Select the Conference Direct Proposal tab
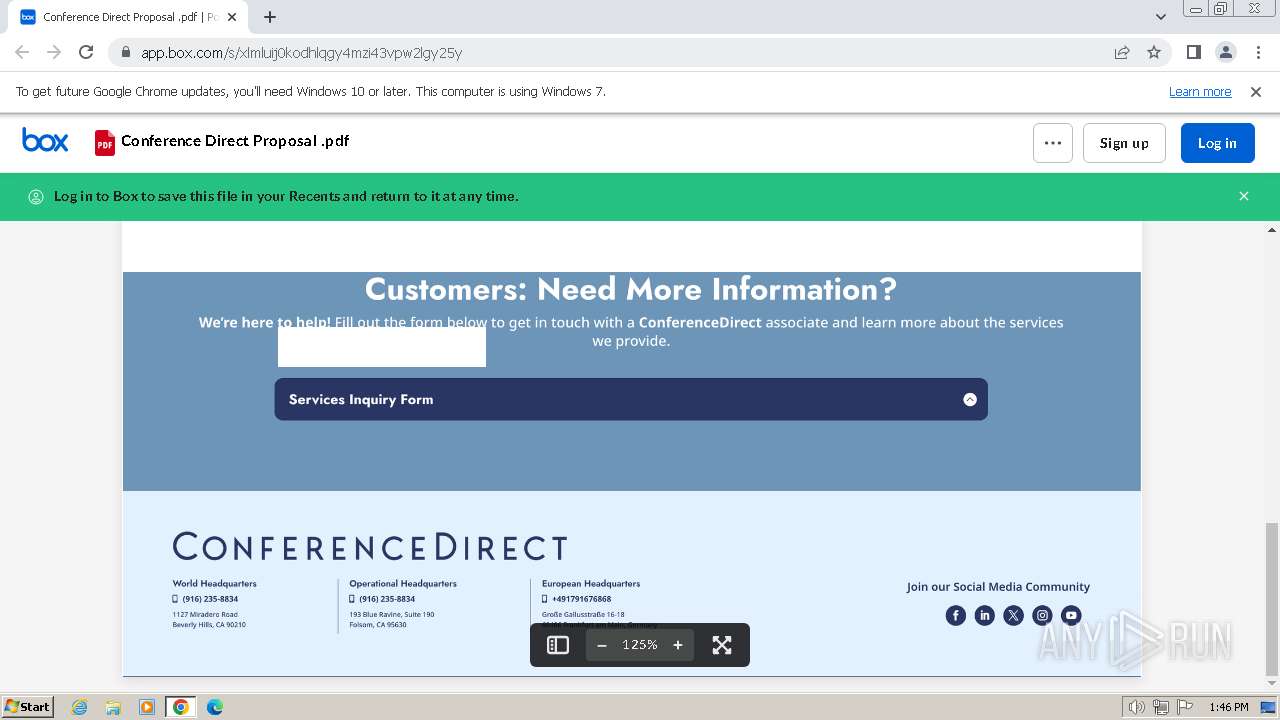 click(x=128, y=17)
